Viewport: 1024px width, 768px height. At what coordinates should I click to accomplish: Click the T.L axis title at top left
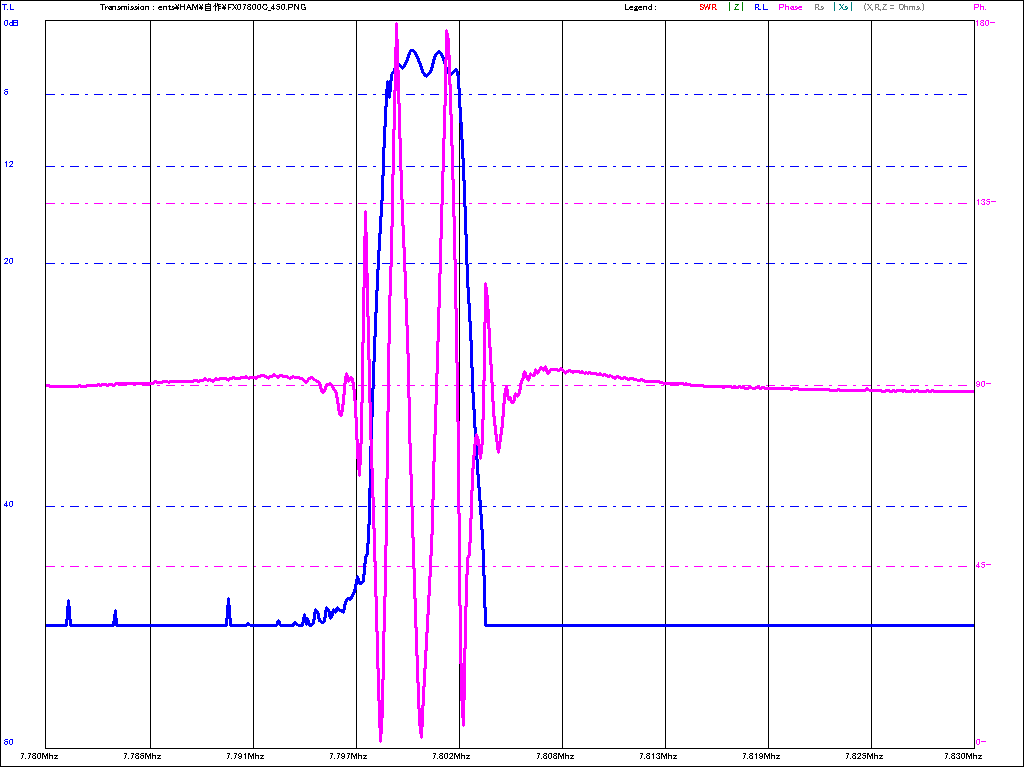click(x=9, y=7)
